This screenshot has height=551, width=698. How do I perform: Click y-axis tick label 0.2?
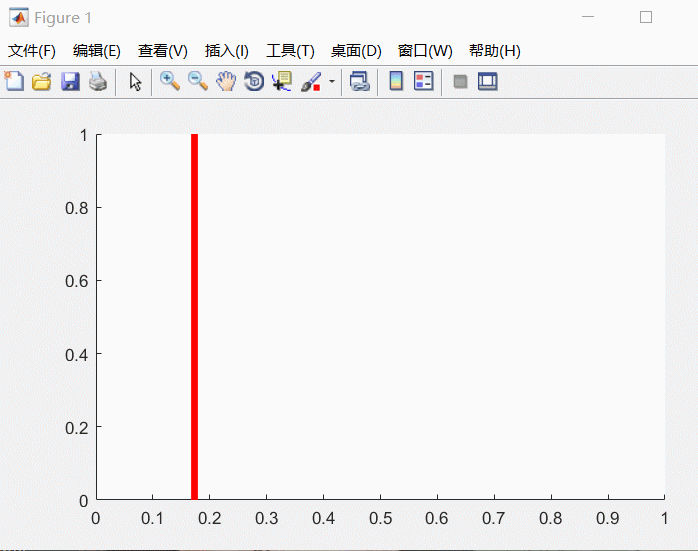[77, 427]
